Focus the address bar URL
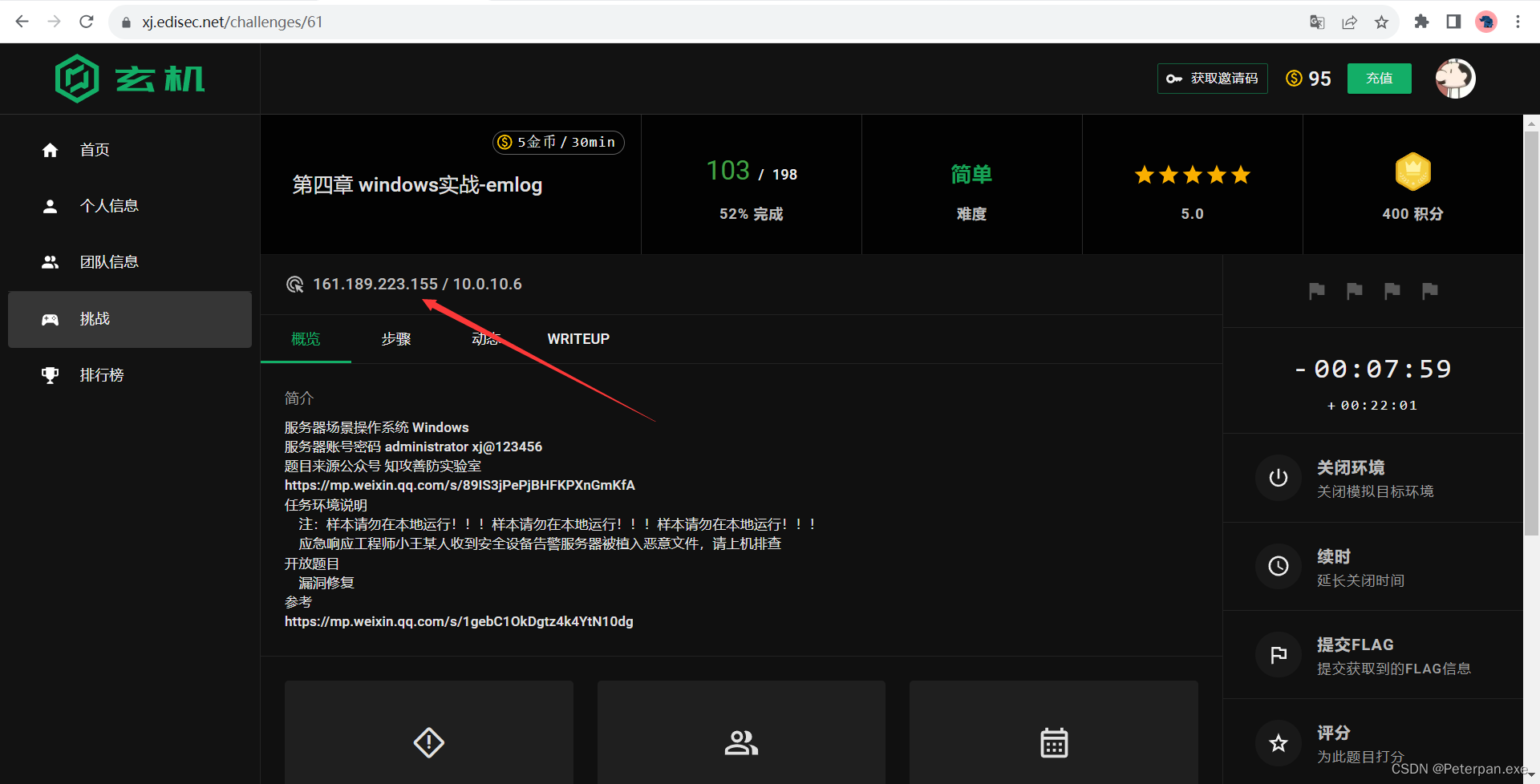Viewport: 1540px width, 784px height. coord(233,22)
